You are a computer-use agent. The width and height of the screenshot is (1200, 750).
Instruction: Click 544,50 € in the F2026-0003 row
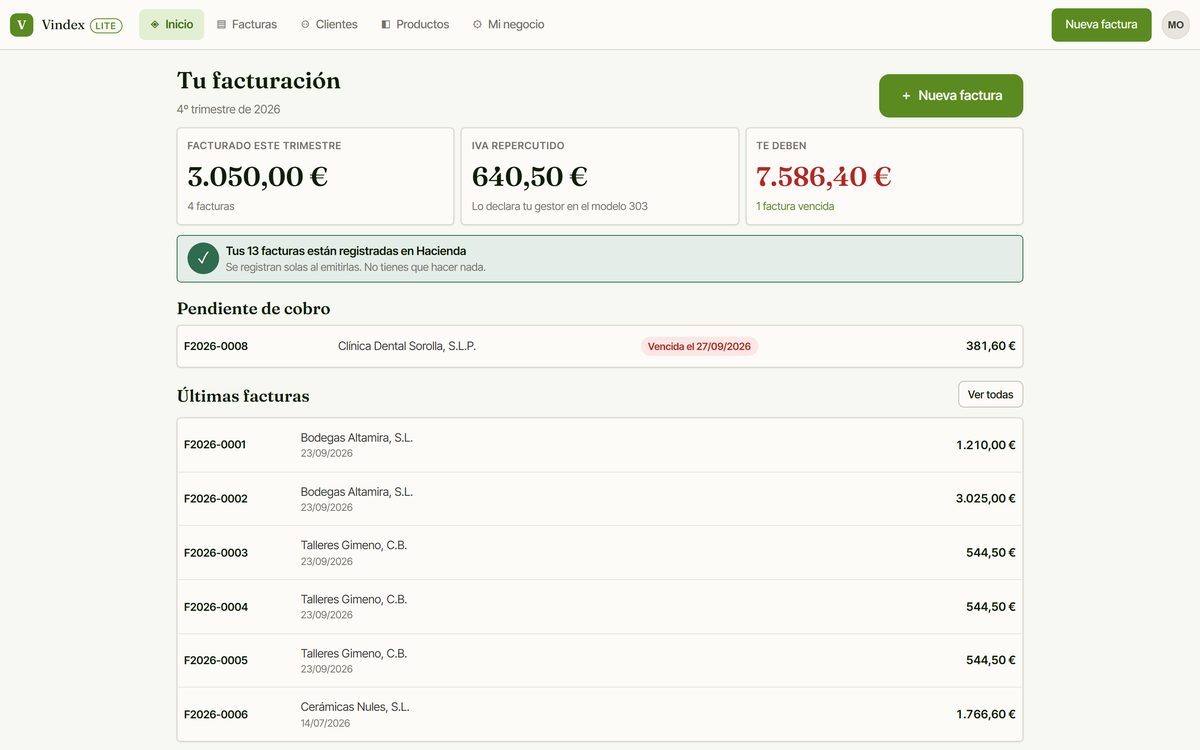coord(991,553)
